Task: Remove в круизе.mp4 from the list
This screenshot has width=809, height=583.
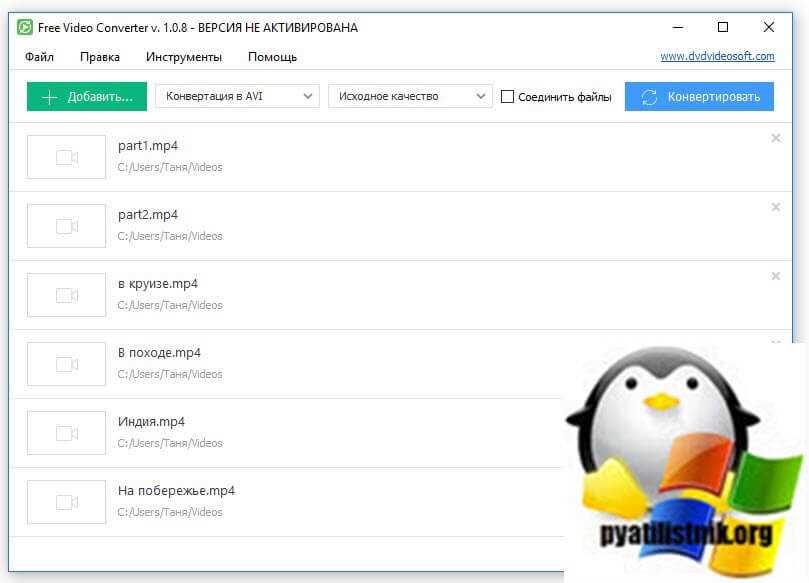Action: pyautogui.click(x=776, y=276)
